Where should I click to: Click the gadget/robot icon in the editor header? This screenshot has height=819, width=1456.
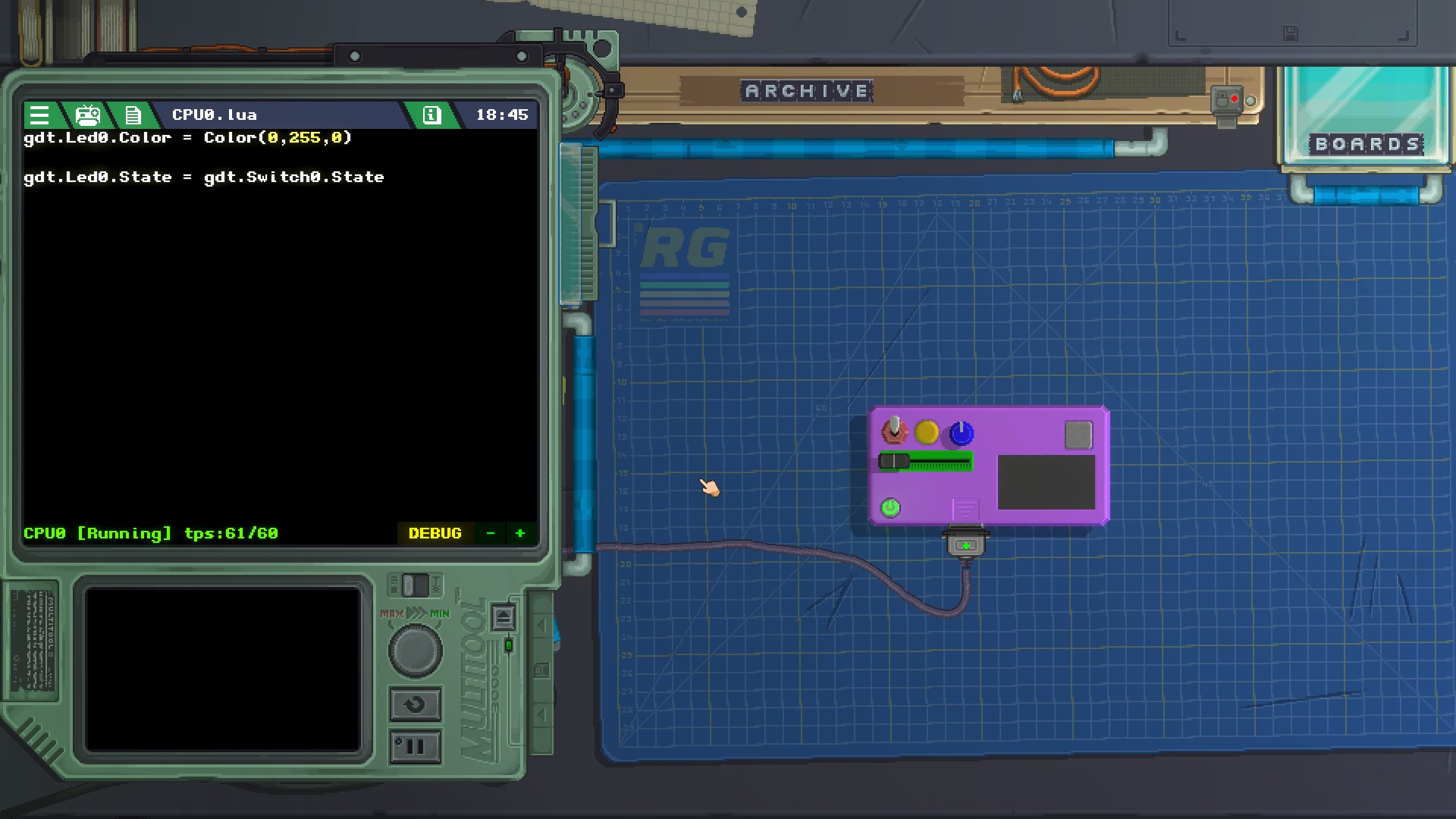click(88, 115)
